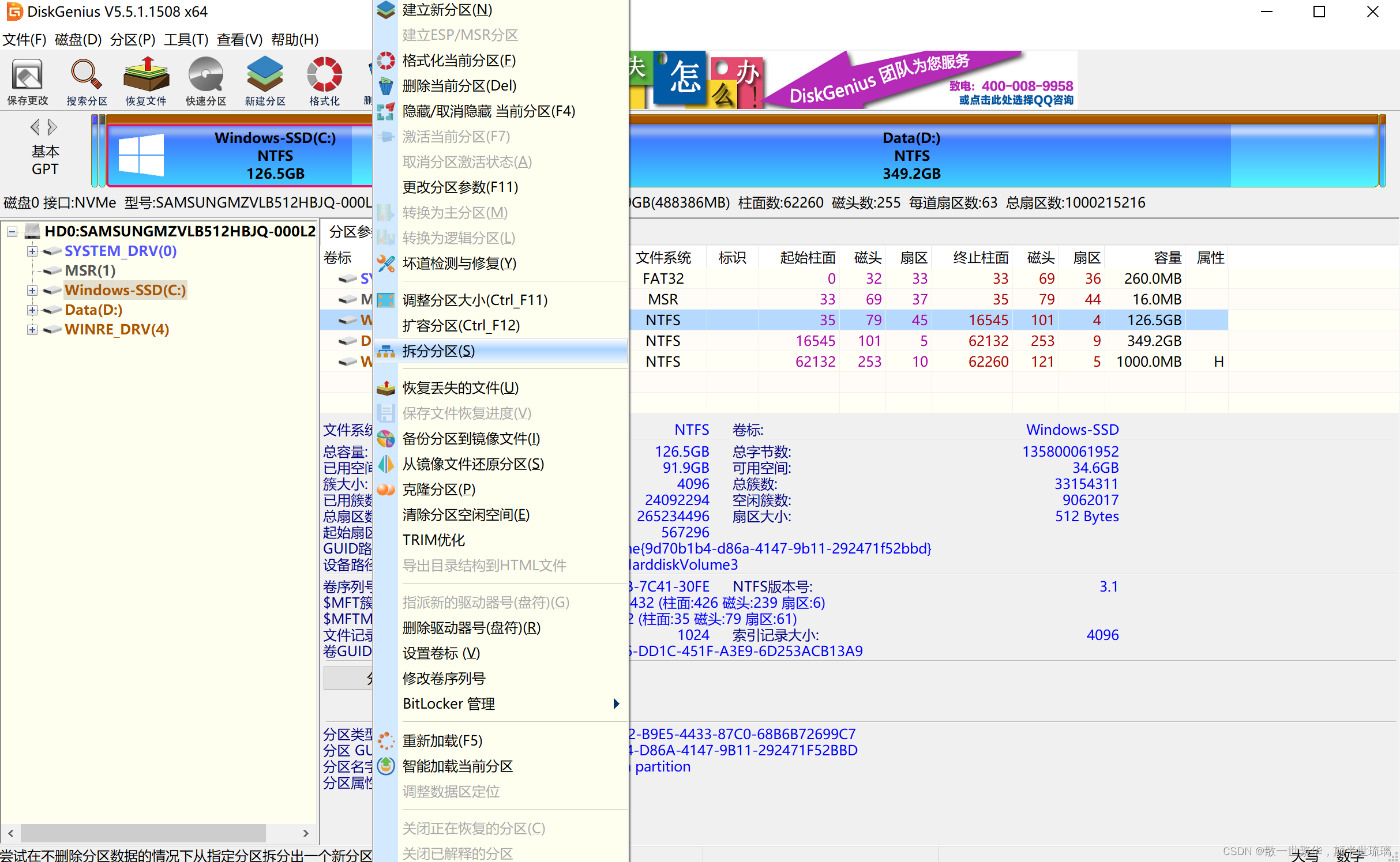This screenshot has width=1400, height=862.
Task: Click the HD0 hard disk icon in tree
Action: [x=33, y=231]
